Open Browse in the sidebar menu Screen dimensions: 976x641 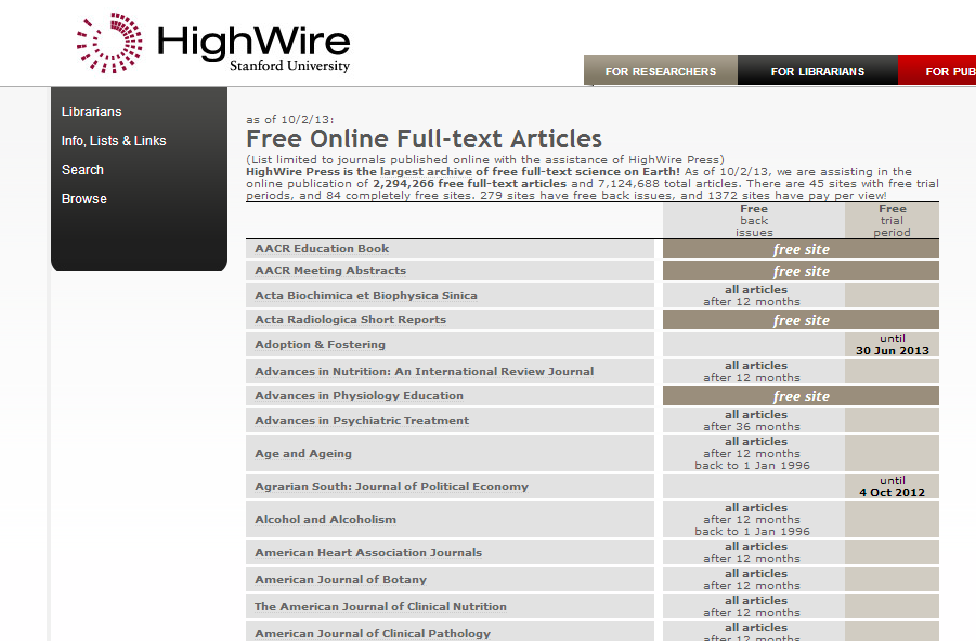click(84, 199)
